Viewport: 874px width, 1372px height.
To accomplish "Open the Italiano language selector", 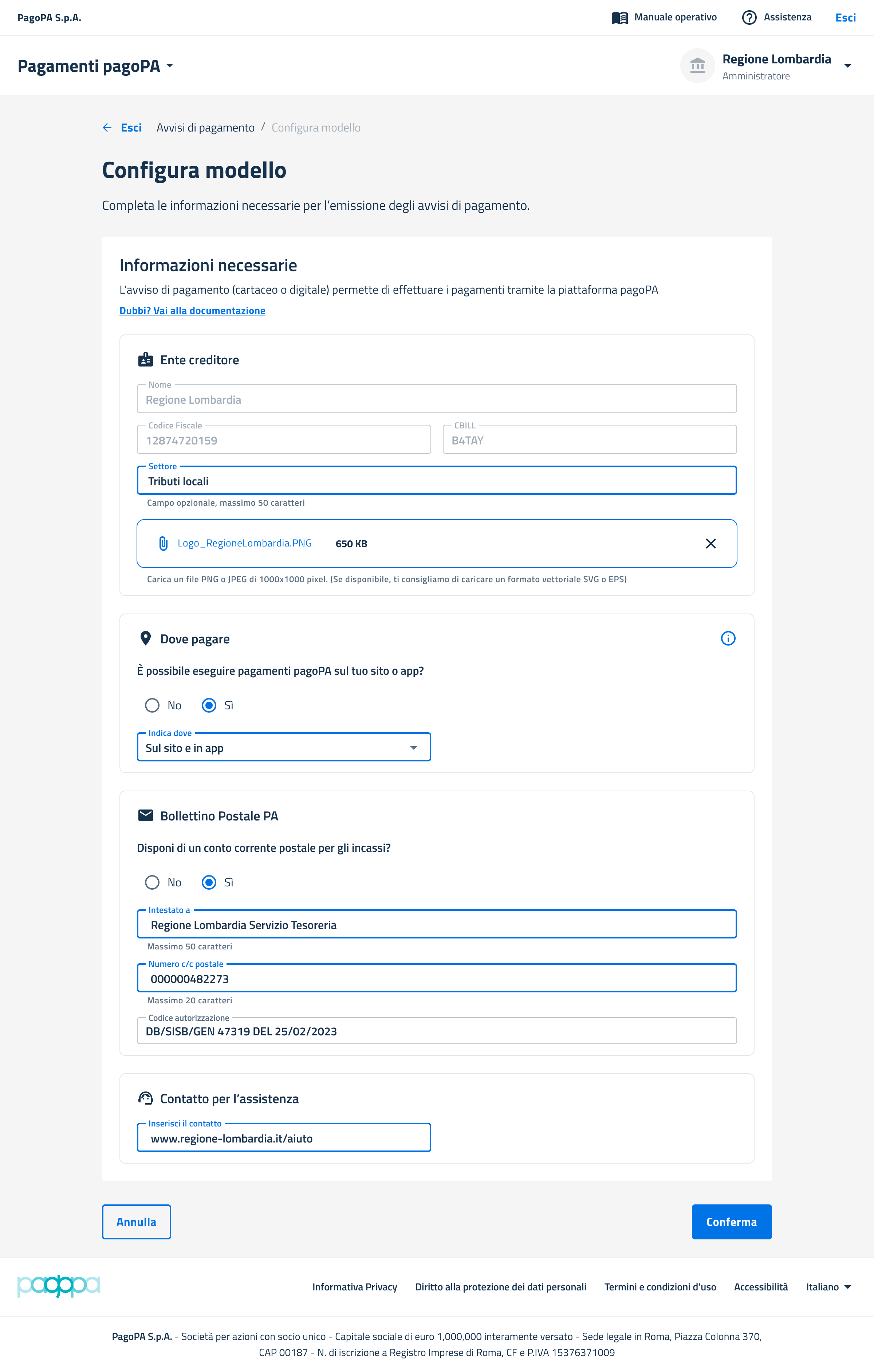I will pos(828,1287).
